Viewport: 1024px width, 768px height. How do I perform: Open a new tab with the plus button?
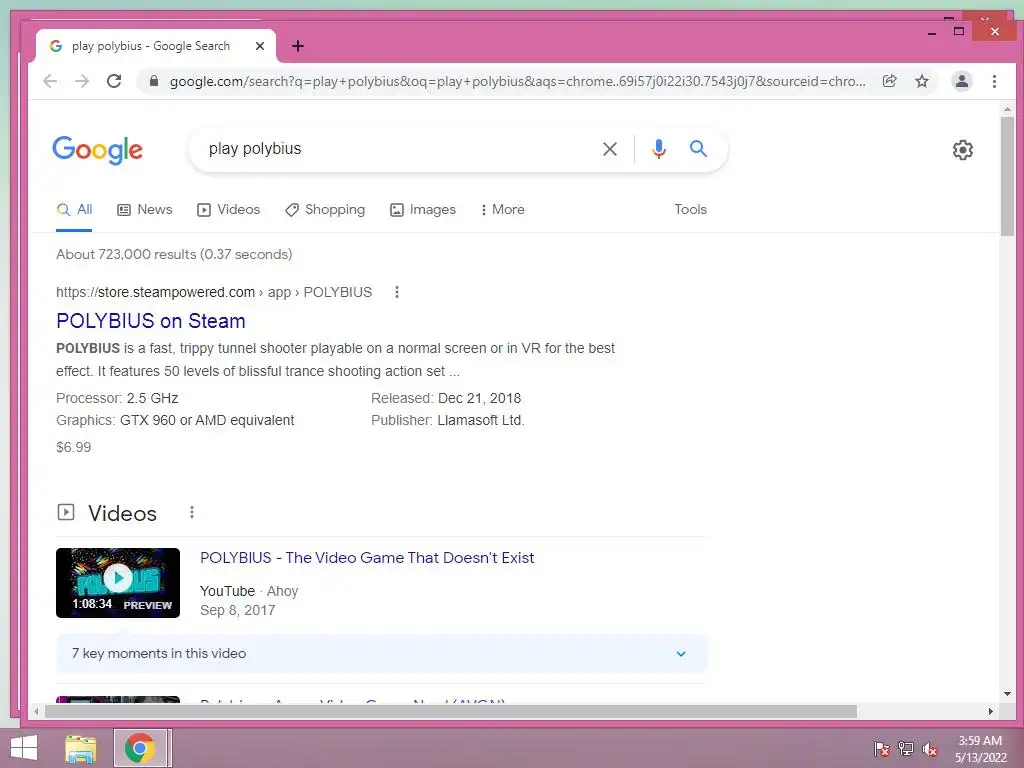(x=298, y=46)
